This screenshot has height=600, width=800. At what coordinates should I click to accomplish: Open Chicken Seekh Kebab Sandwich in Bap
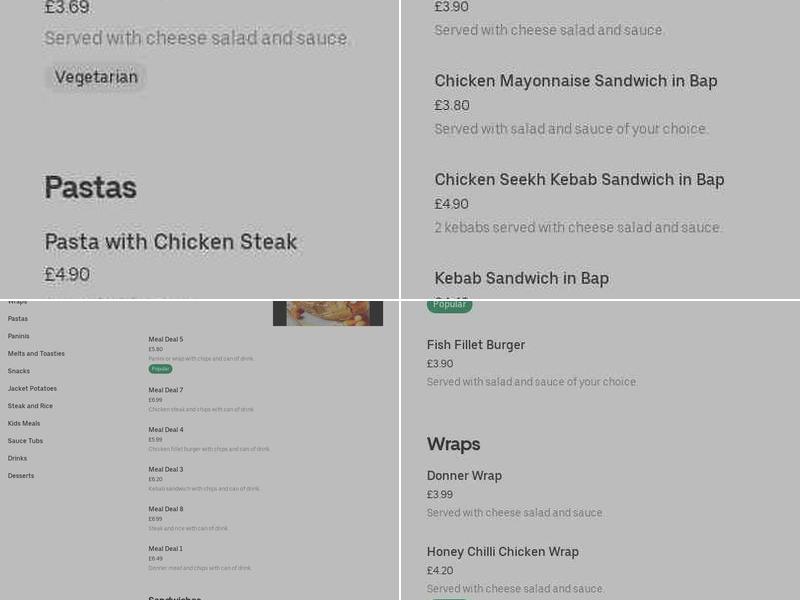pos(579,179)
